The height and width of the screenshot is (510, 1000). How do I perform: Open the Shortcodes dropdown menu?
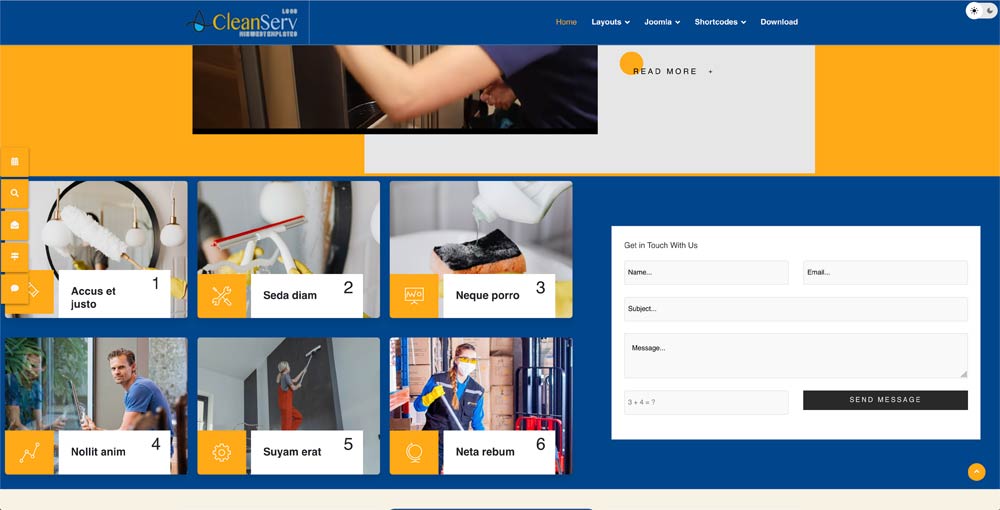pyautogui.click(x=720, y=22)
